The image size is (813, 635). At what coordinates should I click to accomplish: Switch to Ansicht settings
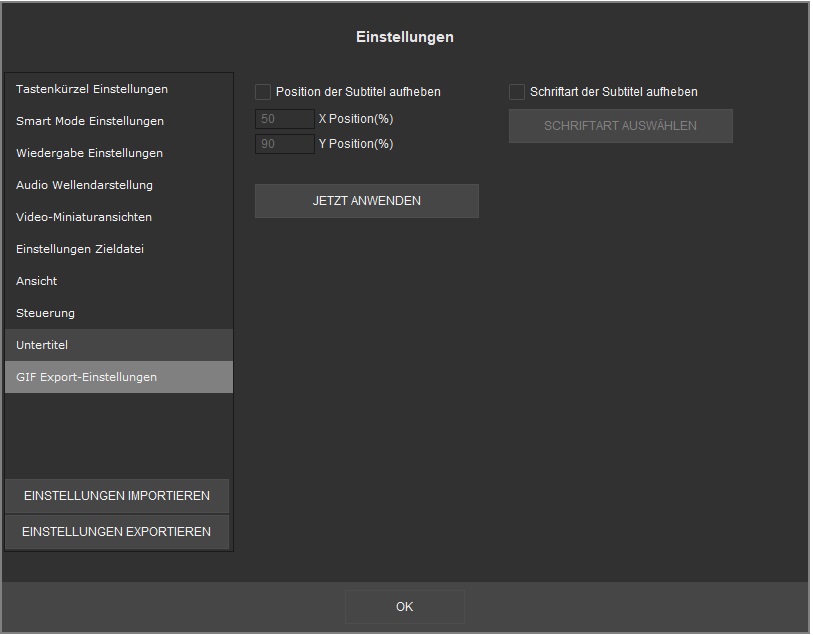click(x=37, y=281)
